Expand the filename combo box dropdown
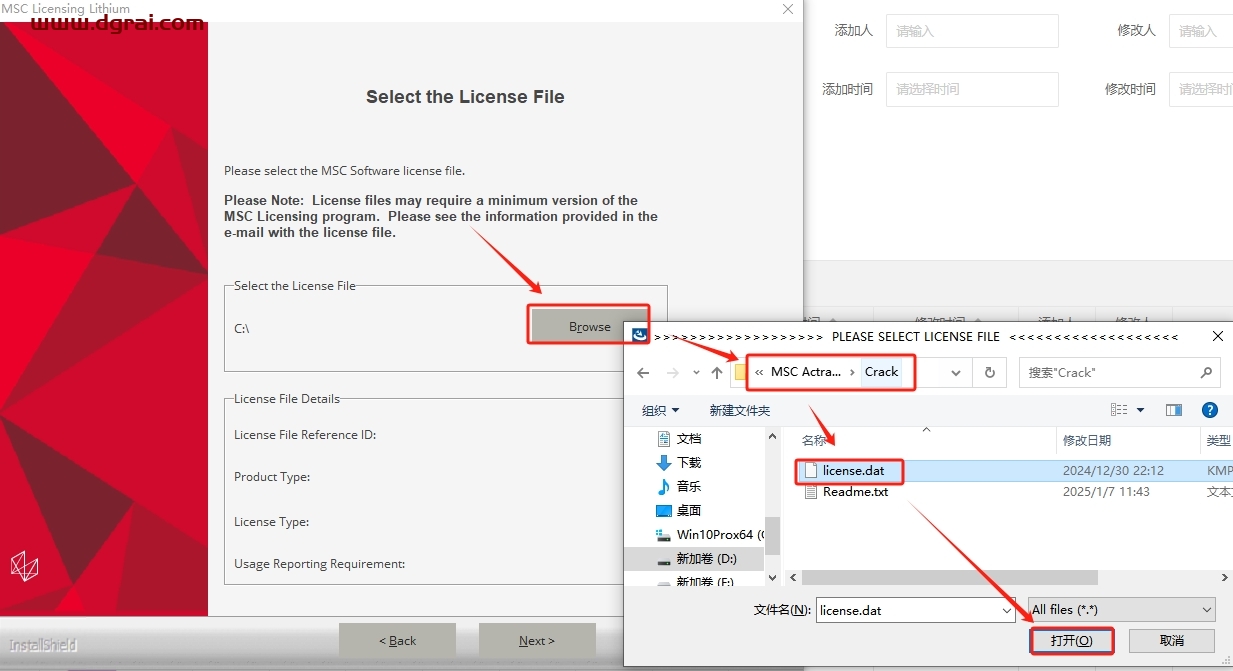This screenshot has height=671, width=1233. 1007,610
